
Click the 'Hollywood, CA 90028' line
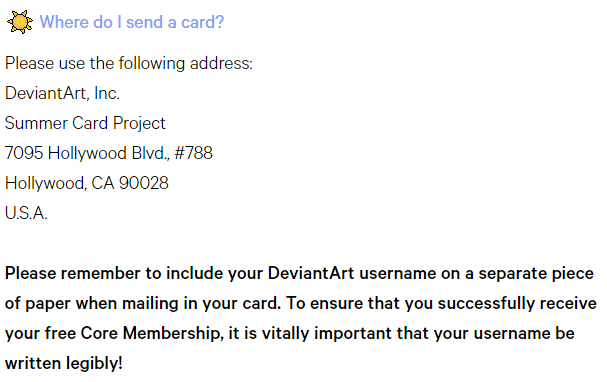(87, 183)
